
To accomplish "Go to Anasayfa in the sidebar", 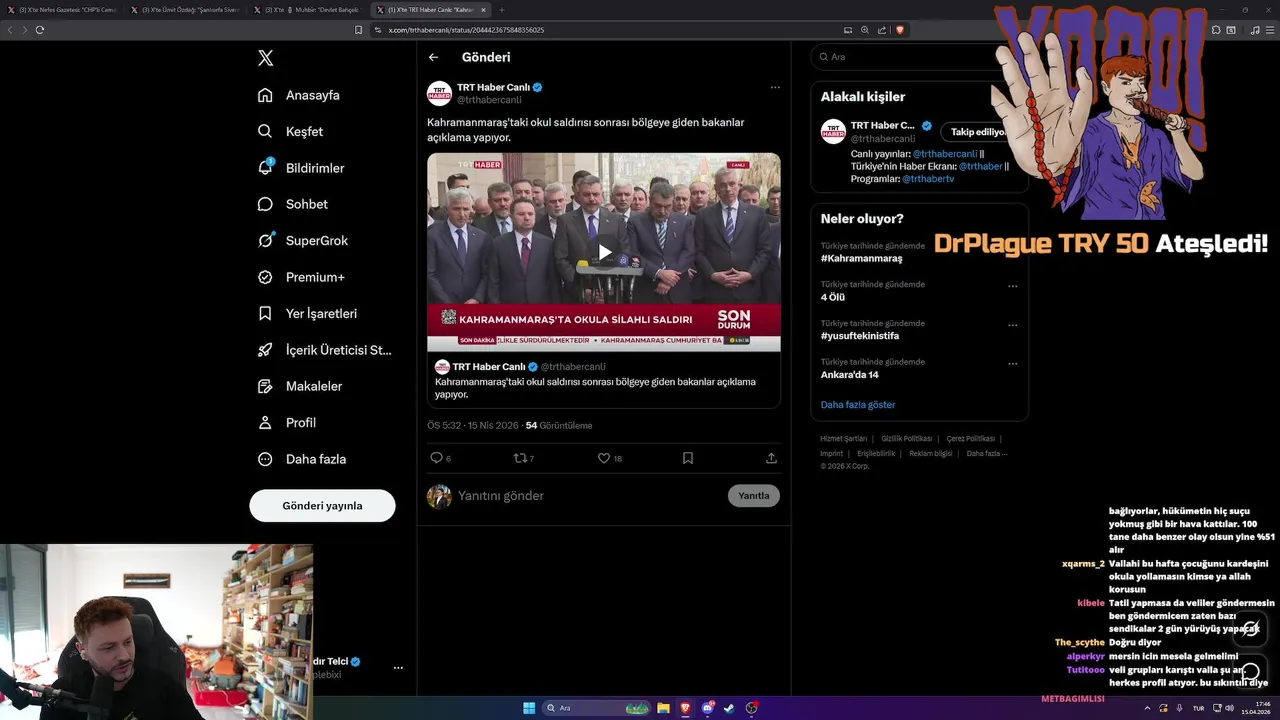I will click(x=299, y=95).
